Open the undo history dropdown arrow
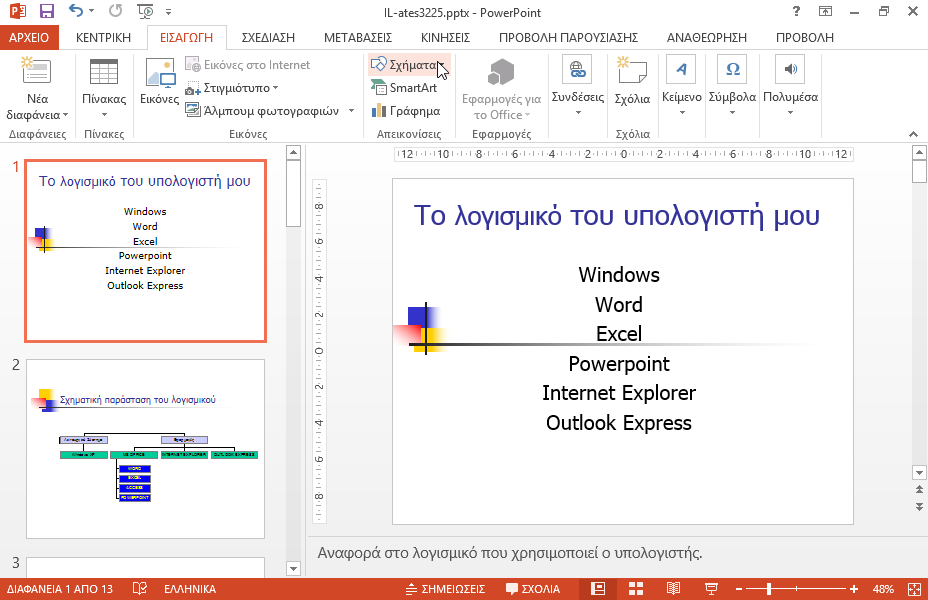The width and height of the screenshot is (928, 600). (x=91, y=11)
